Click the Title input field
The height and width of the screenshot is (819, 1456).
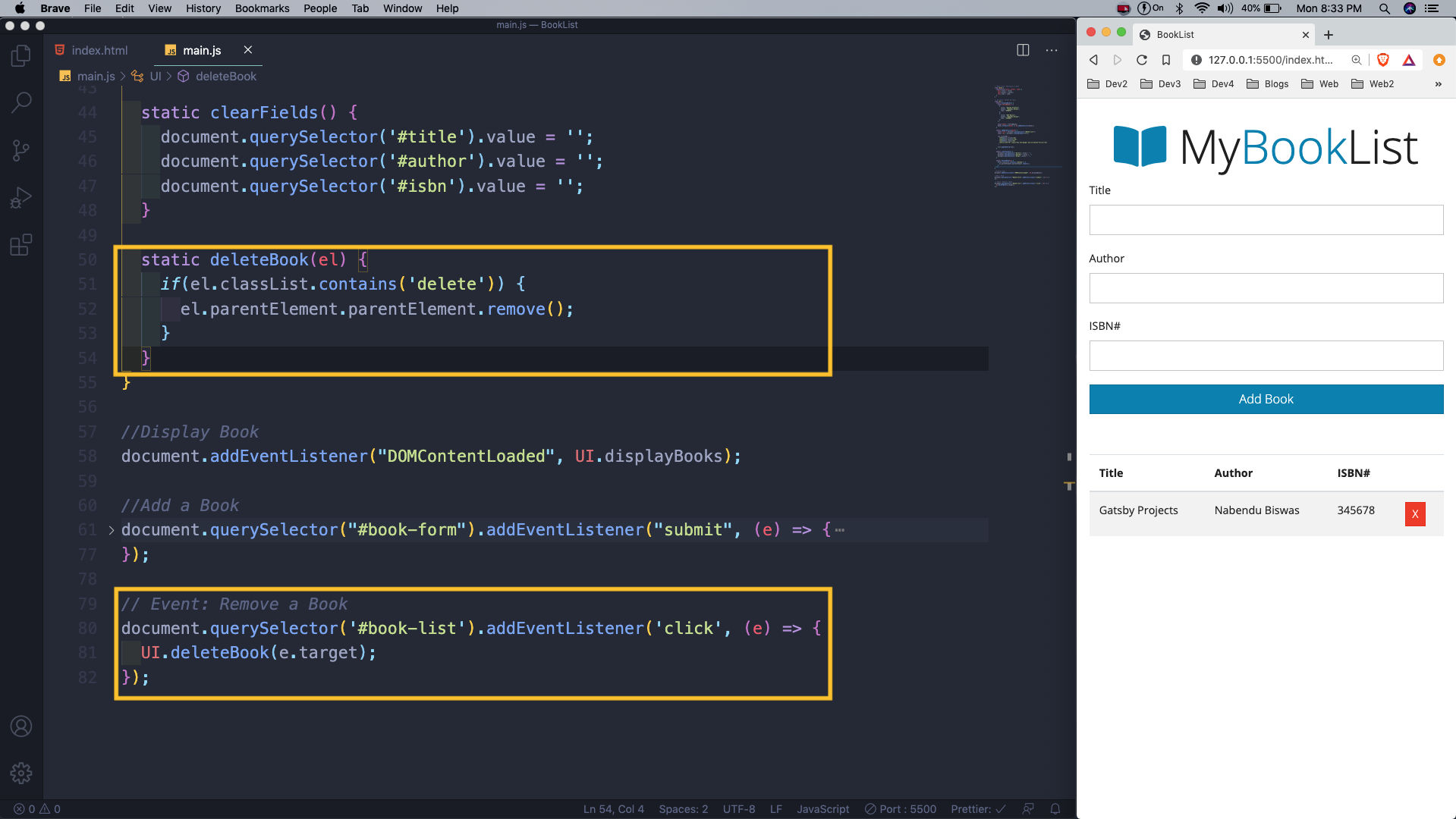tap(1266, 220)
